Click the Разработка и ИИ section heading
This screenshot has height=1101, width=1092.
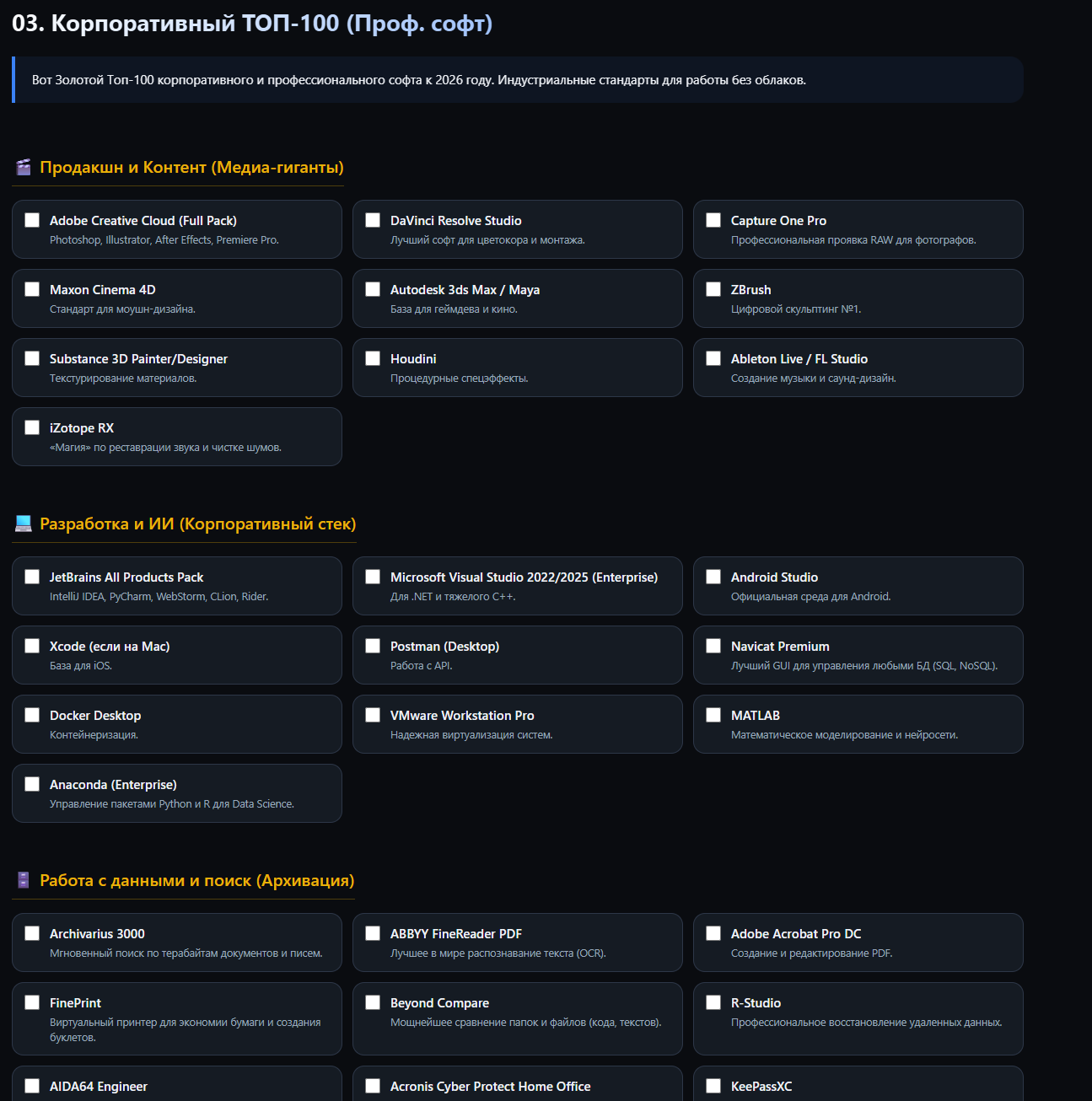coord(198,524)
